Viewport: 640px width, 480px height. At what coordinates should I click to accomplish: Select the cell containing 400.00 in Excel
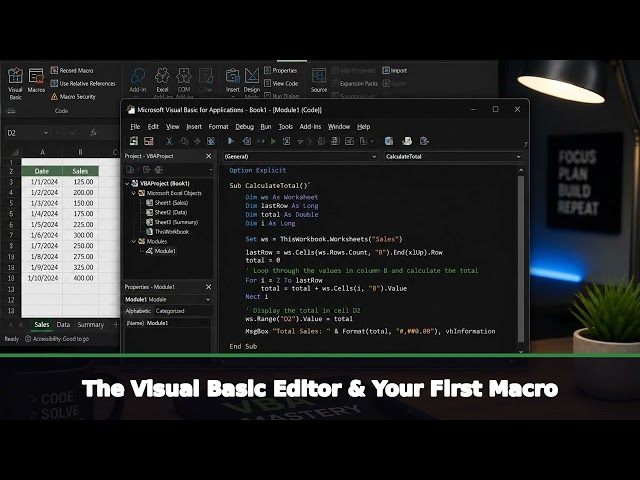[x=80, y=278]
